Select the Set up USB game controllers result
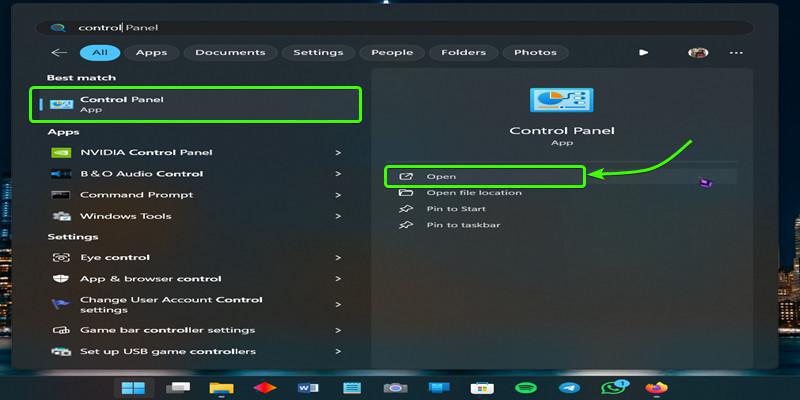The height and width of the screenshot is (400, 800). (197, 352)
